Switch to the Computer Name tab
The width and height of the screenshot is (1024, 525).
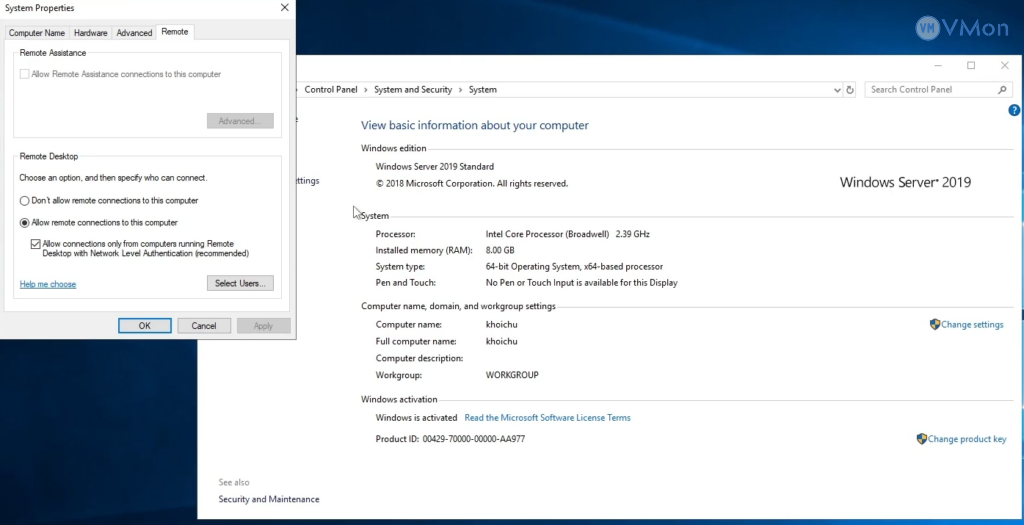[x=37, y=33]
